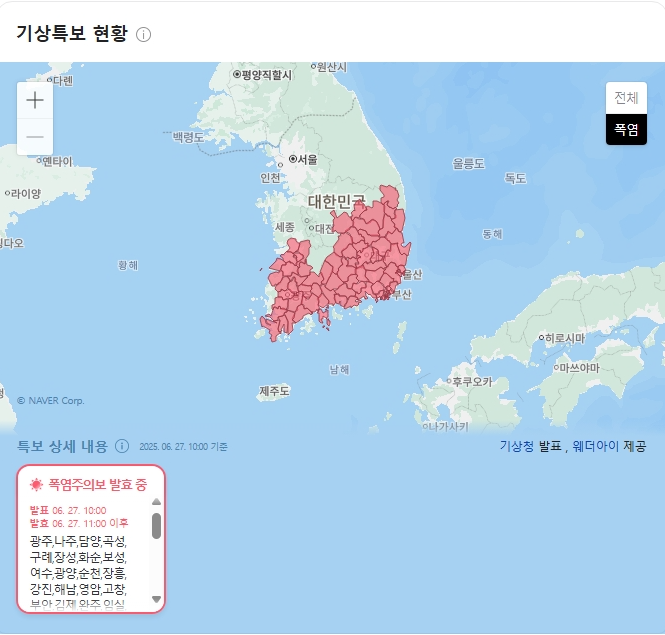Click the 기상특보 현황 title
Viewport: 665px width, 635px height.
click(x=72, y=33)
